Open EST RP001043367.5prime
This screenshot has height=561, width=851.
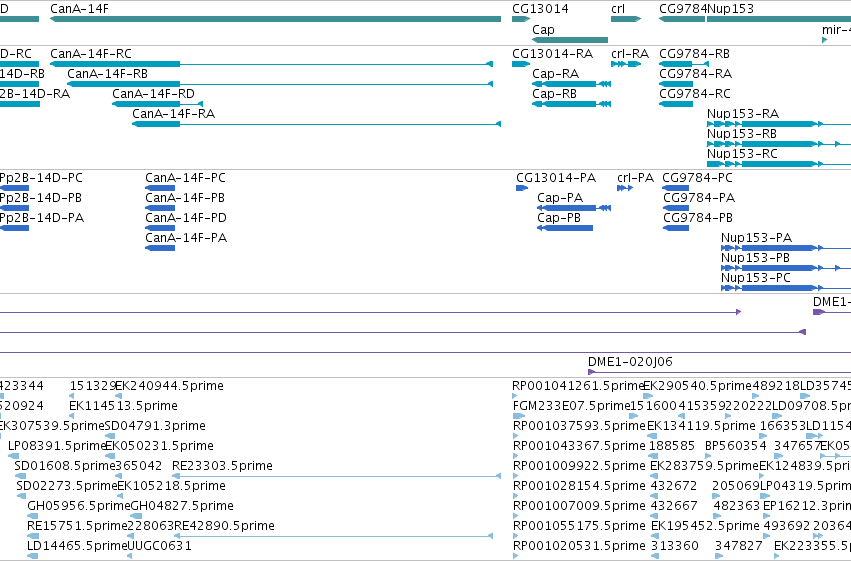click(x=579, y=446)
